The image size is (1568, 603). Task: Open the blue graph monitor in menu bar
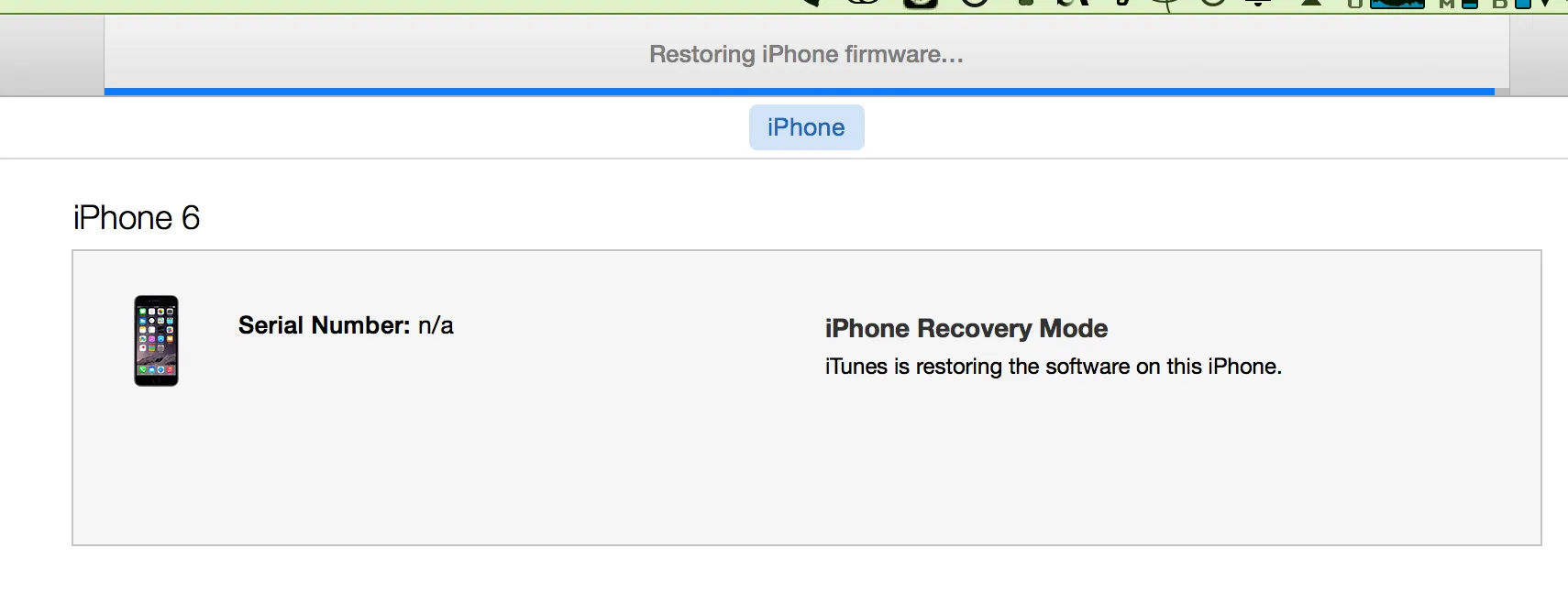coord(1397,4)
